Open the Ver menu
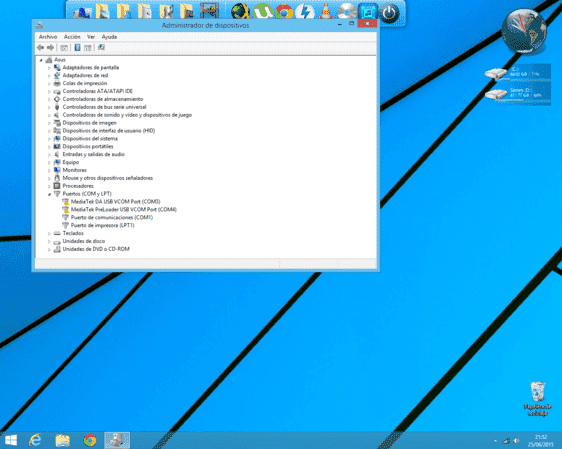 point(91,37)
